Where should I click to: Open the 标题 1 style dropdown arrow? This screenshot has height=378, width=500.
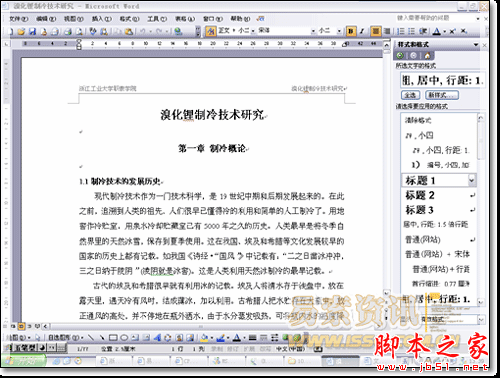(x=471, y=180)
